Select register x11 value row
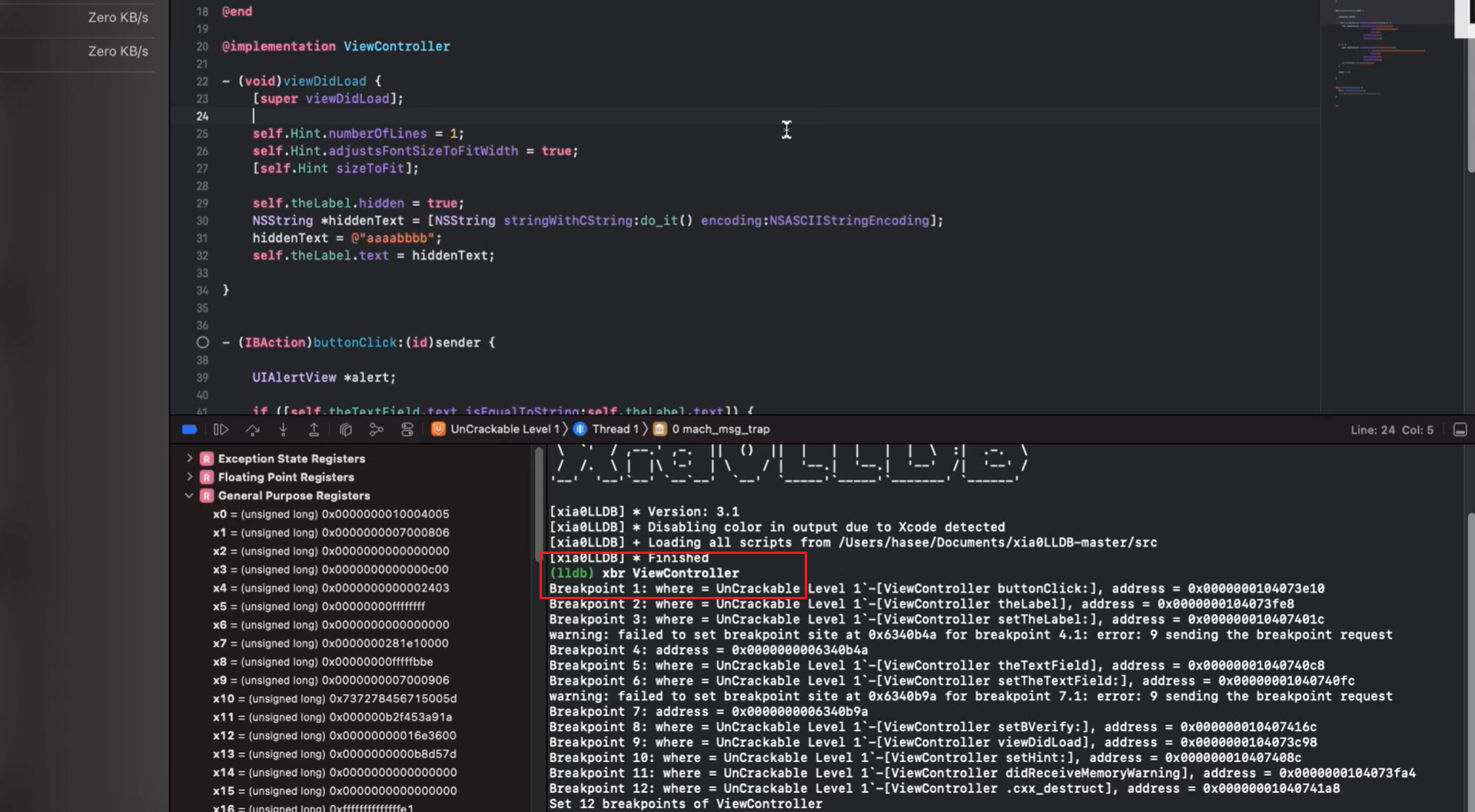The height and width of the screenshot is (812, 1475). coord(333,717)
